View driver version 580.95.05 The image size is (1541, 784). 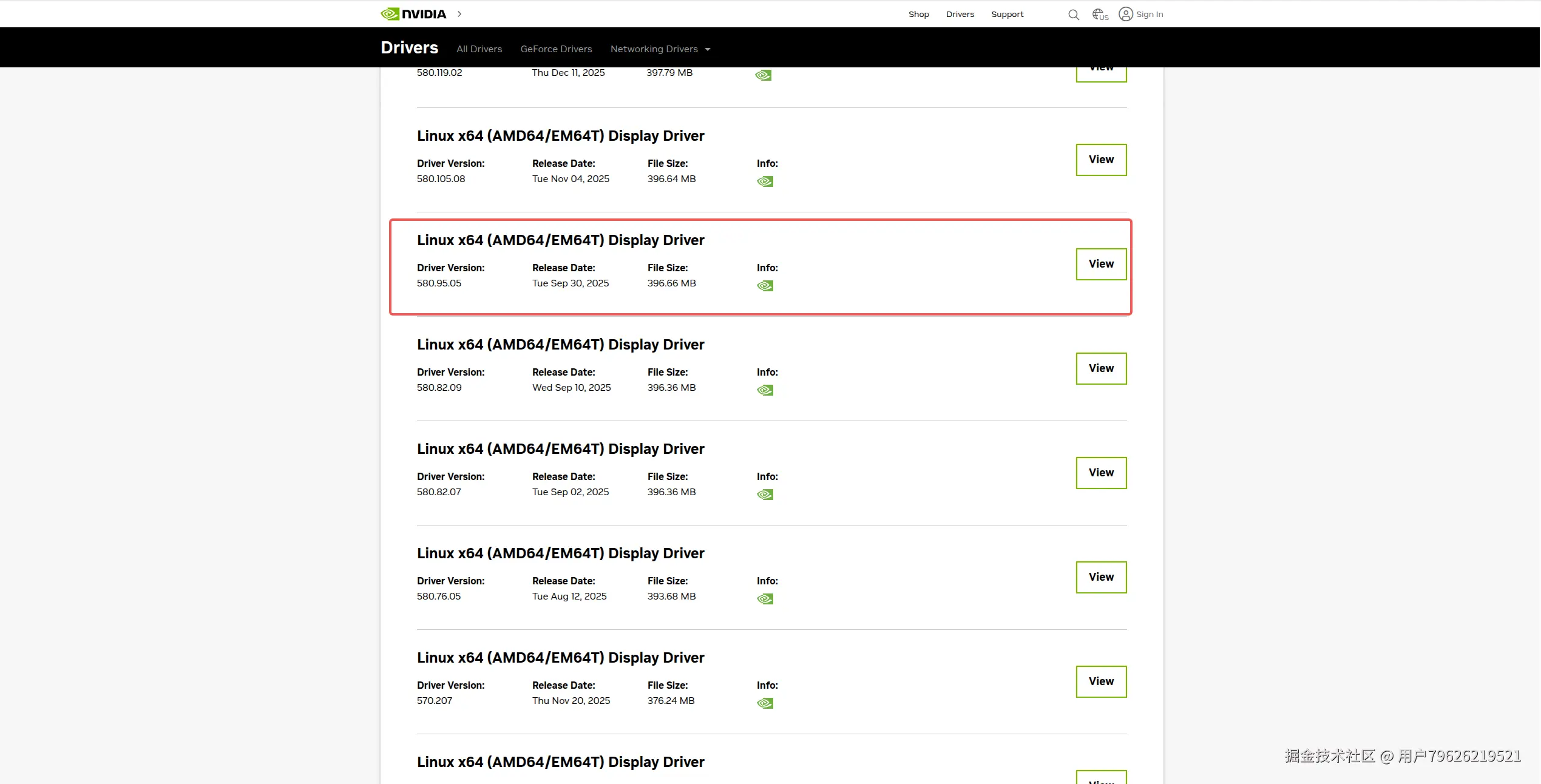point(1101,264)
